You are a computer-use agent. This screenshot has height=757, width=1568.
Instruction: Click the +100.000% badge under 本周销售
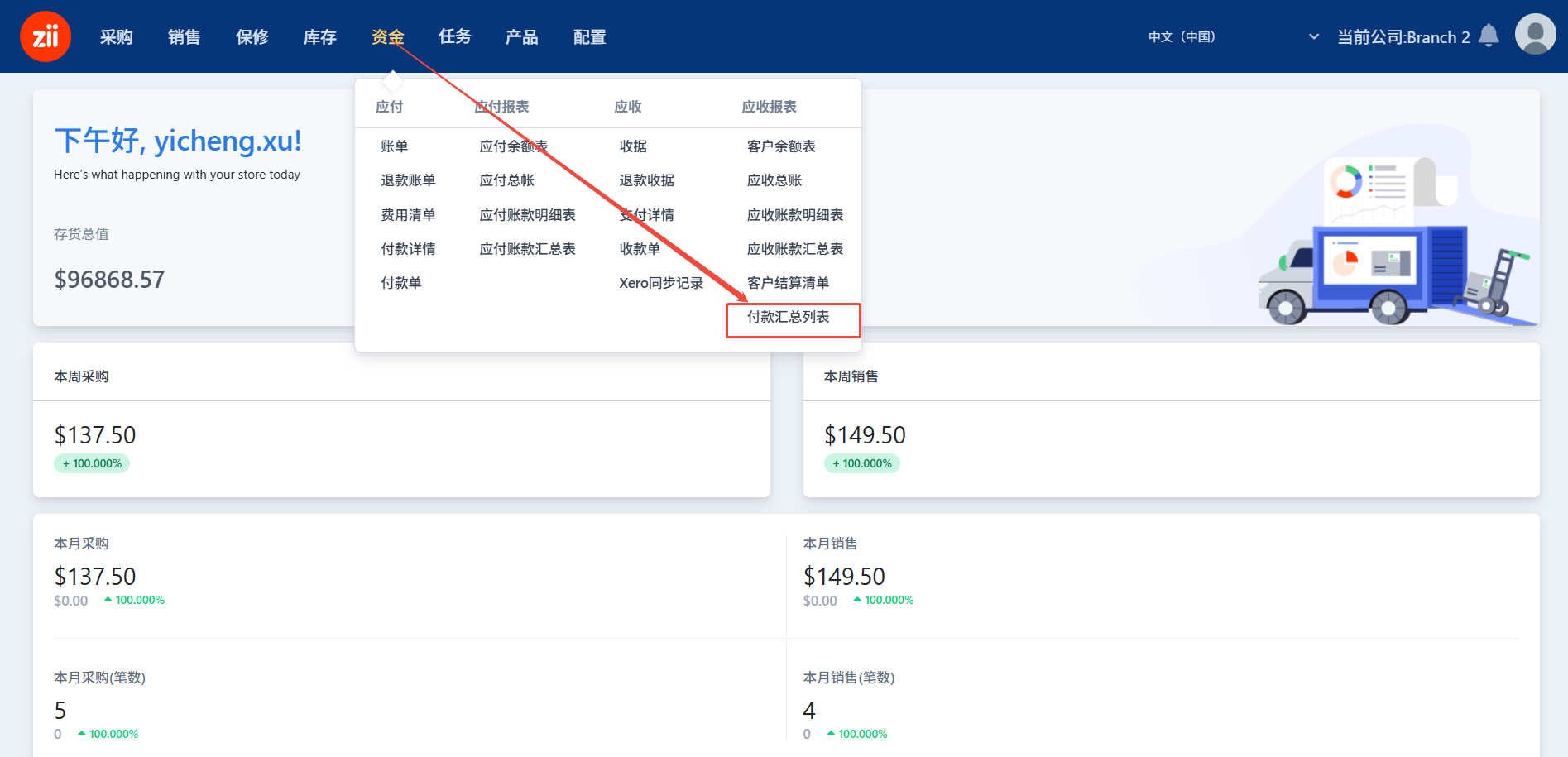tap(862, 463)
